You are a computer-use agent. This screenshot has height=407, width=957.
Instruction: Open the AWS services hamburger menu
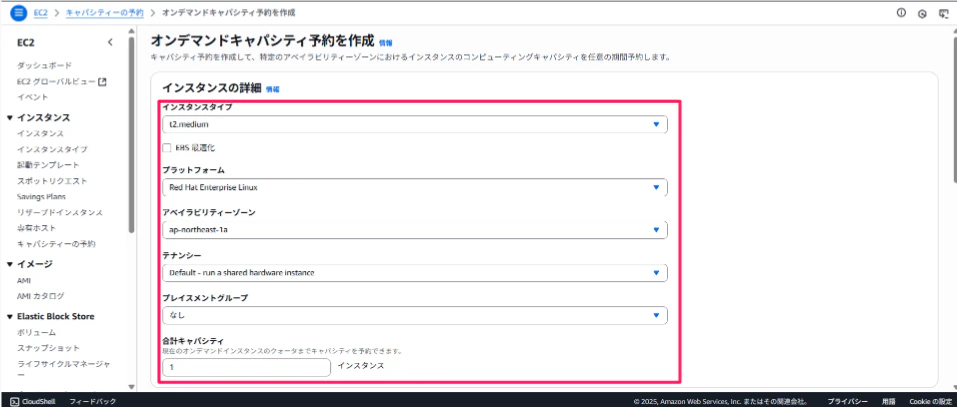click(18, 12)
